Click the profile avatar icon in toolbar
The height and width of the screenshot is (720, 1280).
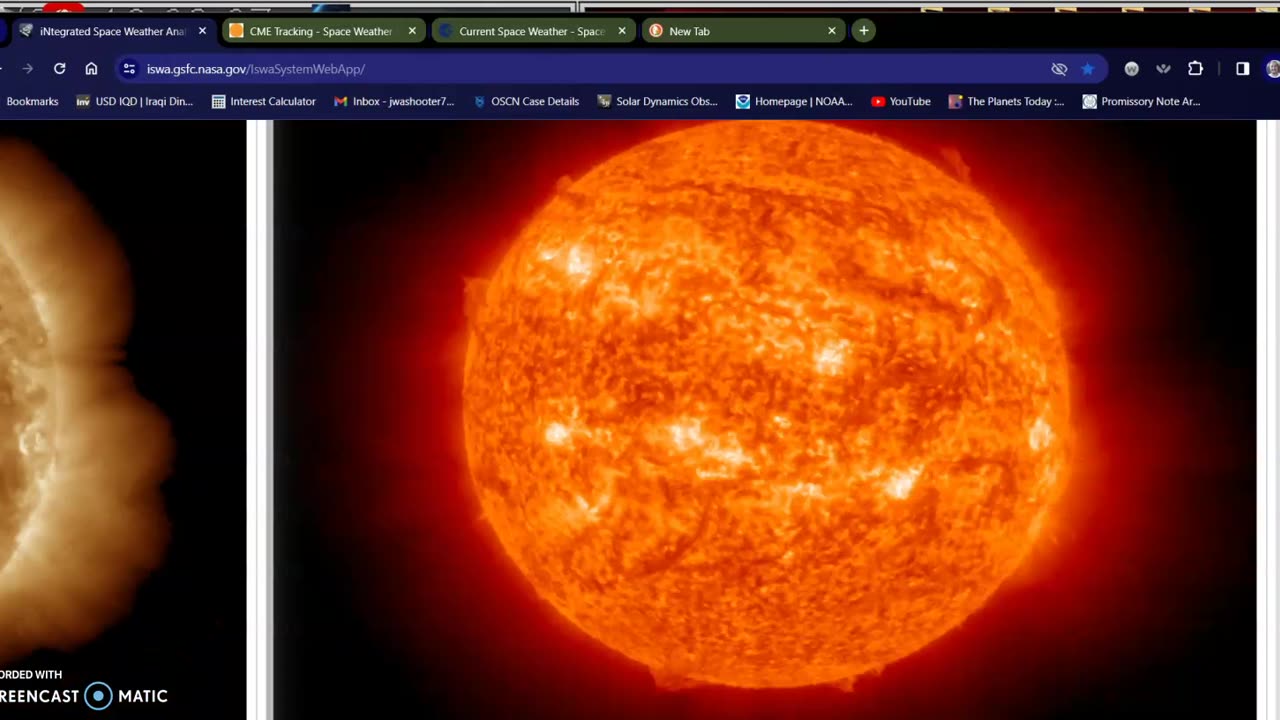click(1273, 69)
